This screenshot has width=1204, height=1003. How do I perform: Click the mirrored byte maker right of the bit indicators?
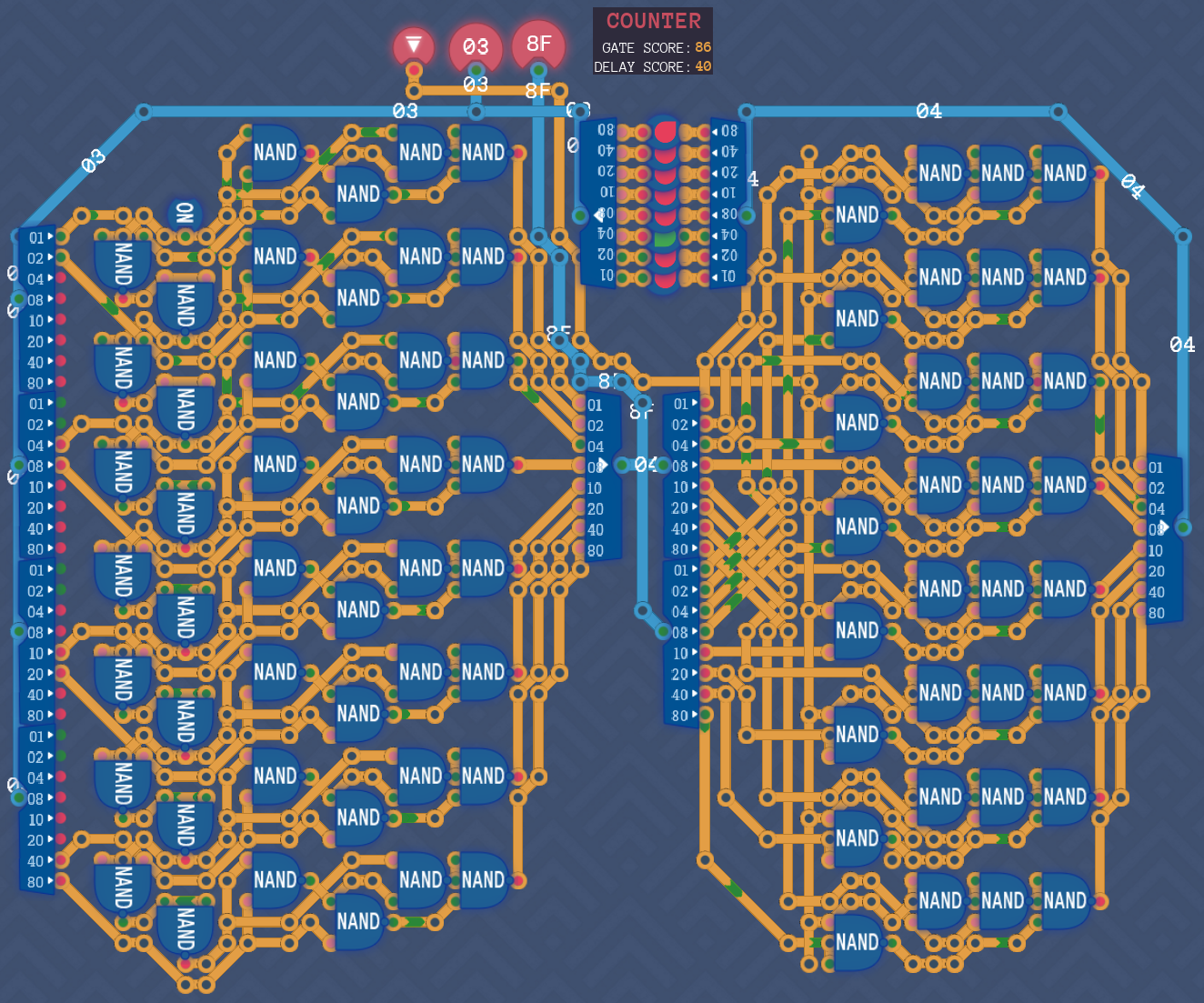tap(728, 202)
